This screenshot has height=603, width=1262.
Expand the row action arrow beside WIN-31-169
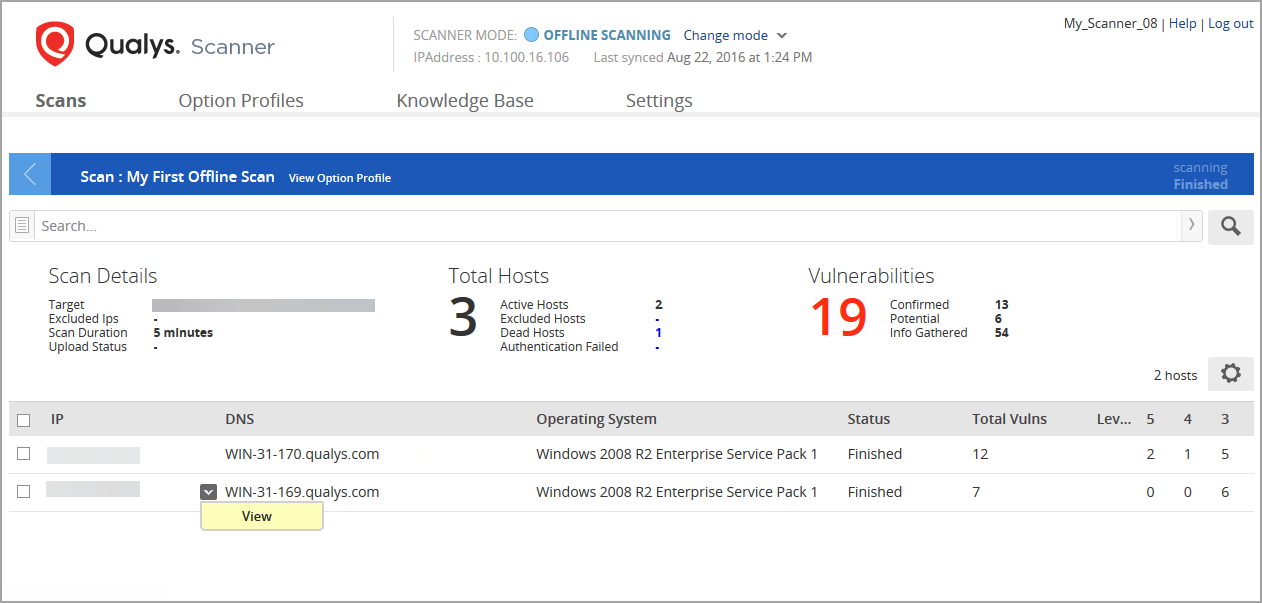[208, 492]
